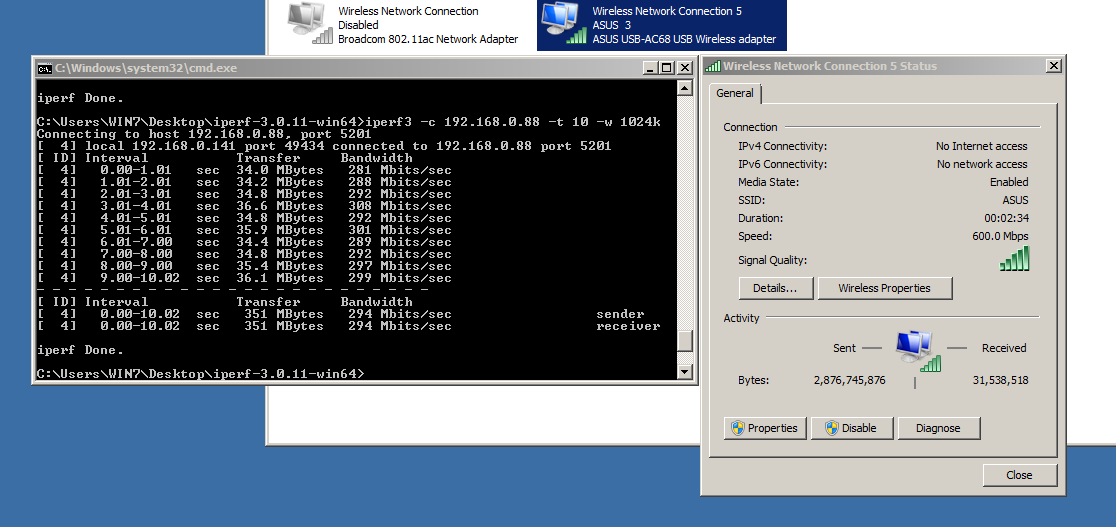Select the ASUS USB-AC68 wireless connection icon
The height and width of the screenshot is (527, 1116).
(562, 23)
